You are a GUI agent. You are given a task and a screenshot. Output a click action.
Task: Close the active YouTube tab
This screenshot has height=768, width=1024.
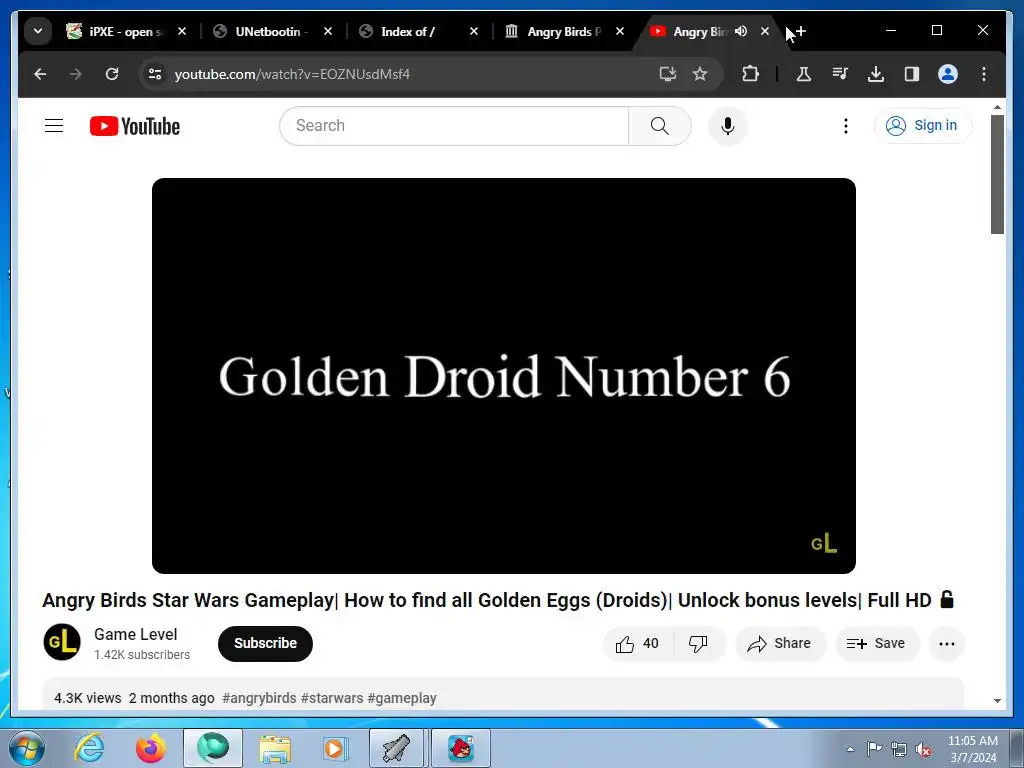tap(765, 31)
